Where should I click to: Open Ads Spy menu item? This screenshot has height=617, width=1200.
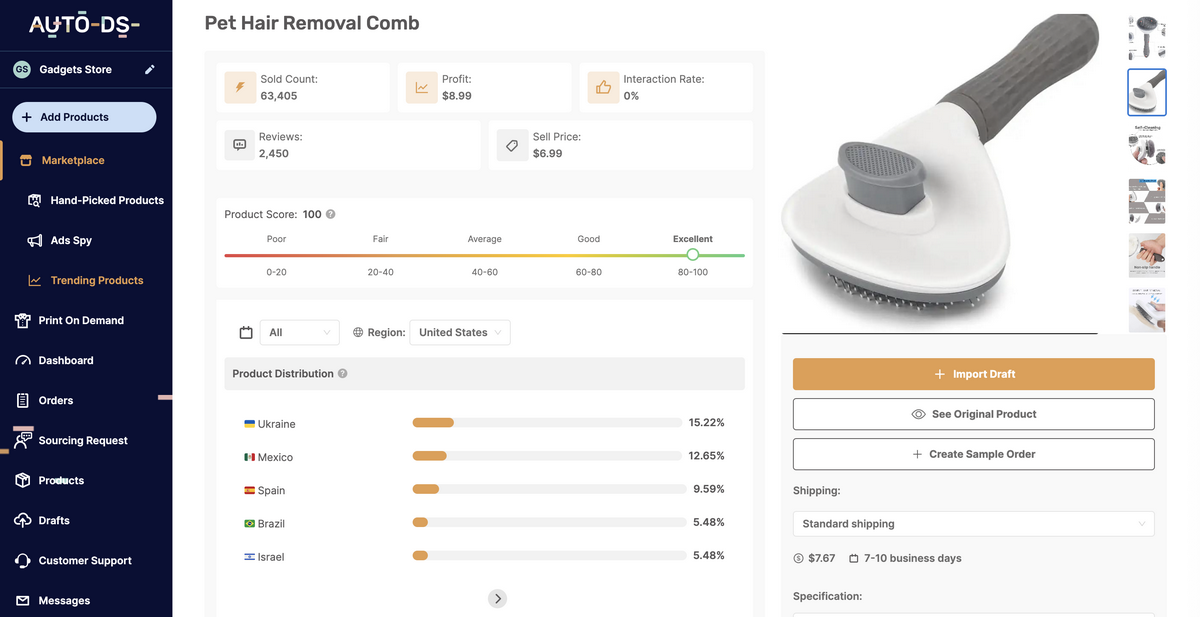pyautogui.click(x=71, y=240)
